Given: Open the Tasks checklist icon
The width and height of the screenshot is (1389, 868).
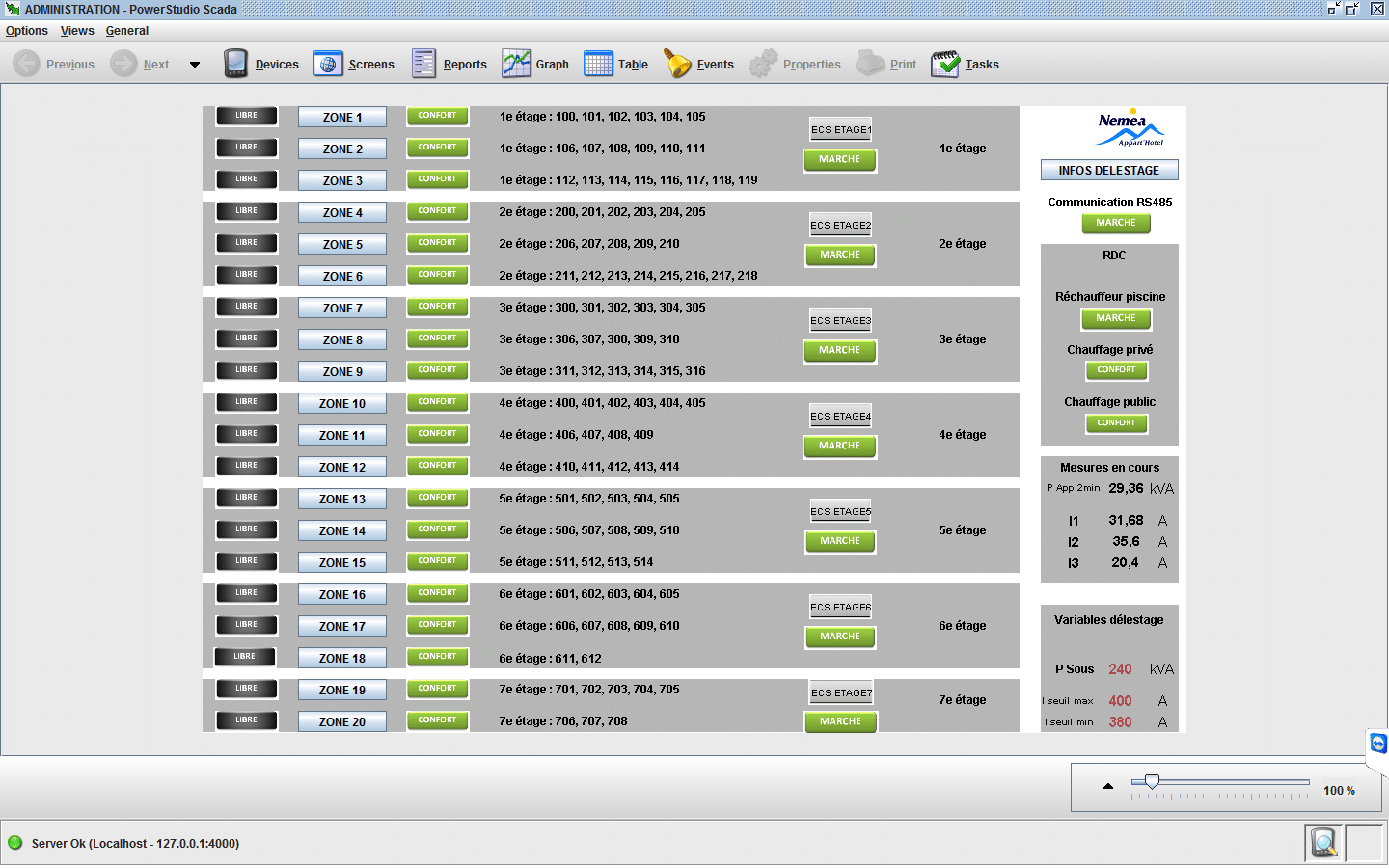Looking at the screenshot, I should (x=945, y=64).
